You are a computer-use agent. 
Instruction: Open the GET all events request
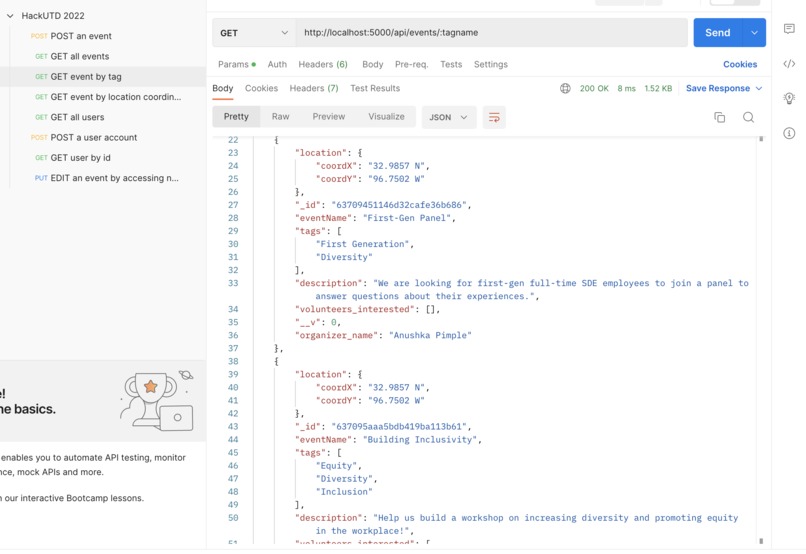click(x=103, y=57)
